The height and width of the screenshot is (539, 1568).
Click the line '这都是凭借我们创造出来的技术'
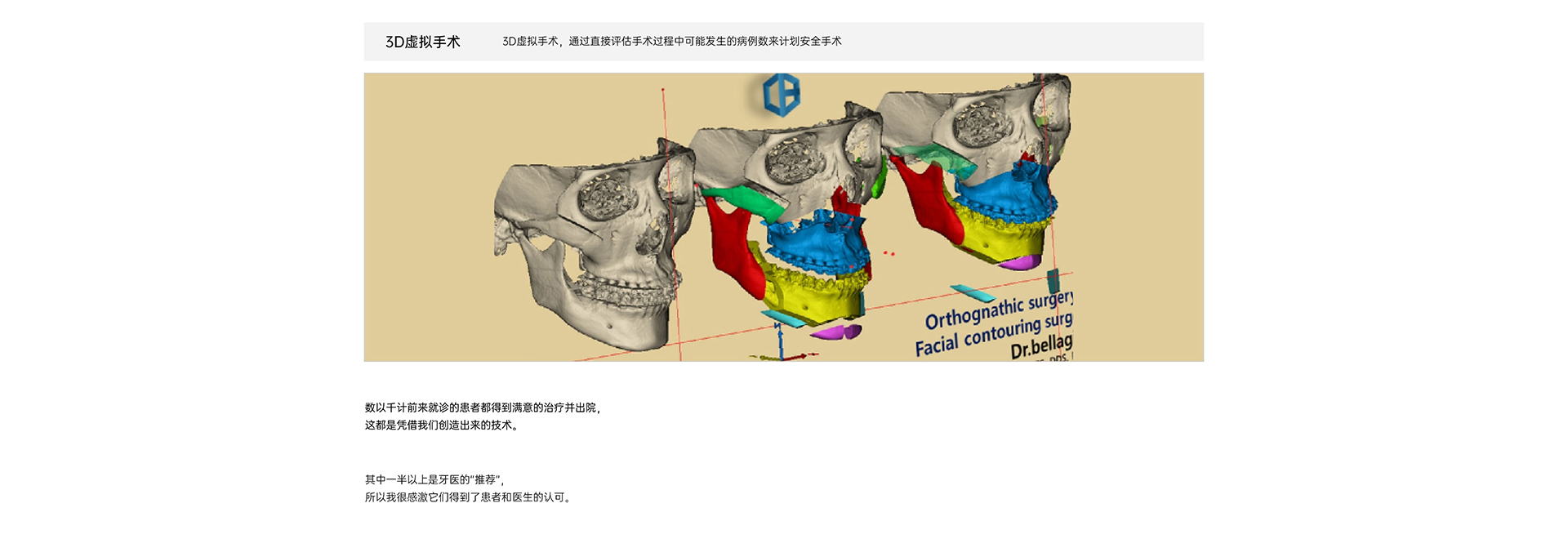[441, 425]
